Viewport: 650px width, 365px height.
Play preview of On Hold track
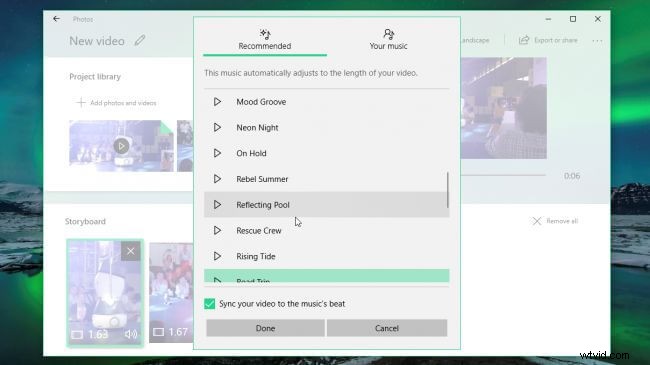(x=217, y=153)
